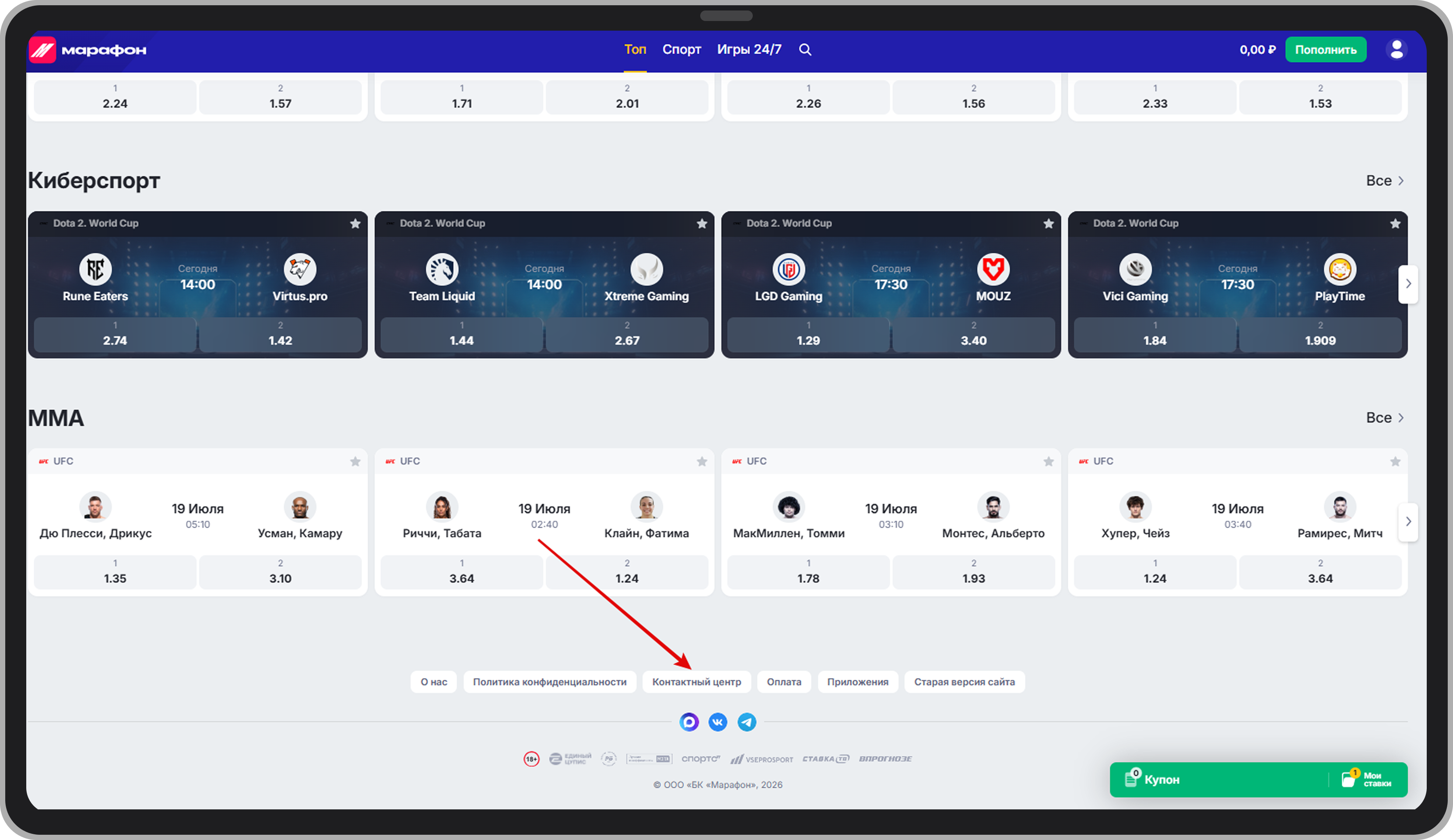The width and height of the screenshot is (1453, 840).
Task: Open the purple chat social icon
Action: (x=689, y=722)
